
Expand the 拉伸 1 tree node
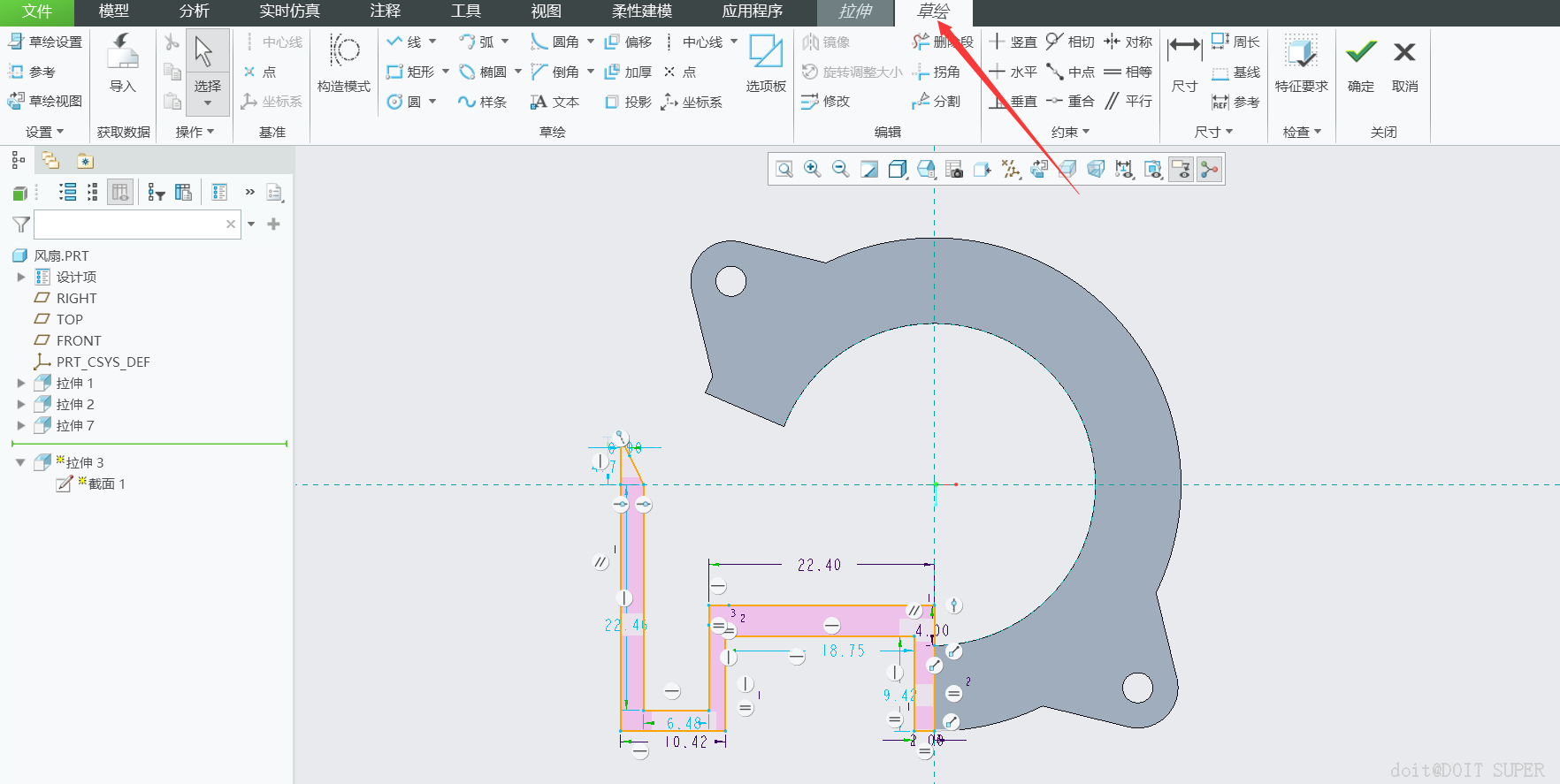click(x=21, y=383)
